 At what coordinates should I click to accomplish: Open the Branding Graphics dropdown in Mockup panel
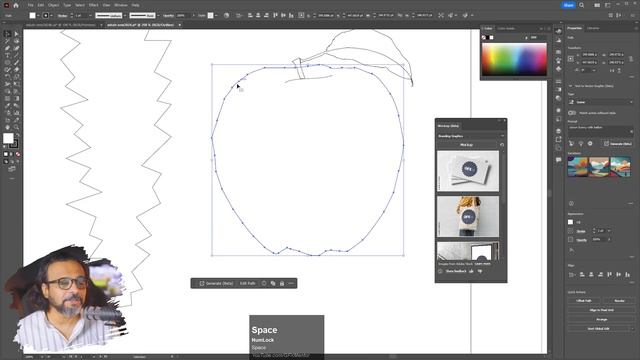471,136
